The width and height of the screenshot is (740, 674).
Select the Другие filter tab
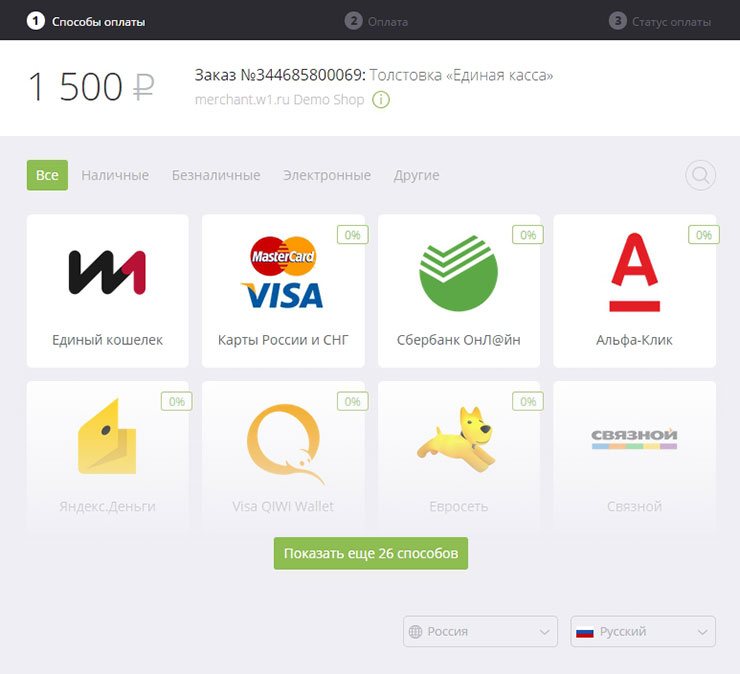click(416, 175)
